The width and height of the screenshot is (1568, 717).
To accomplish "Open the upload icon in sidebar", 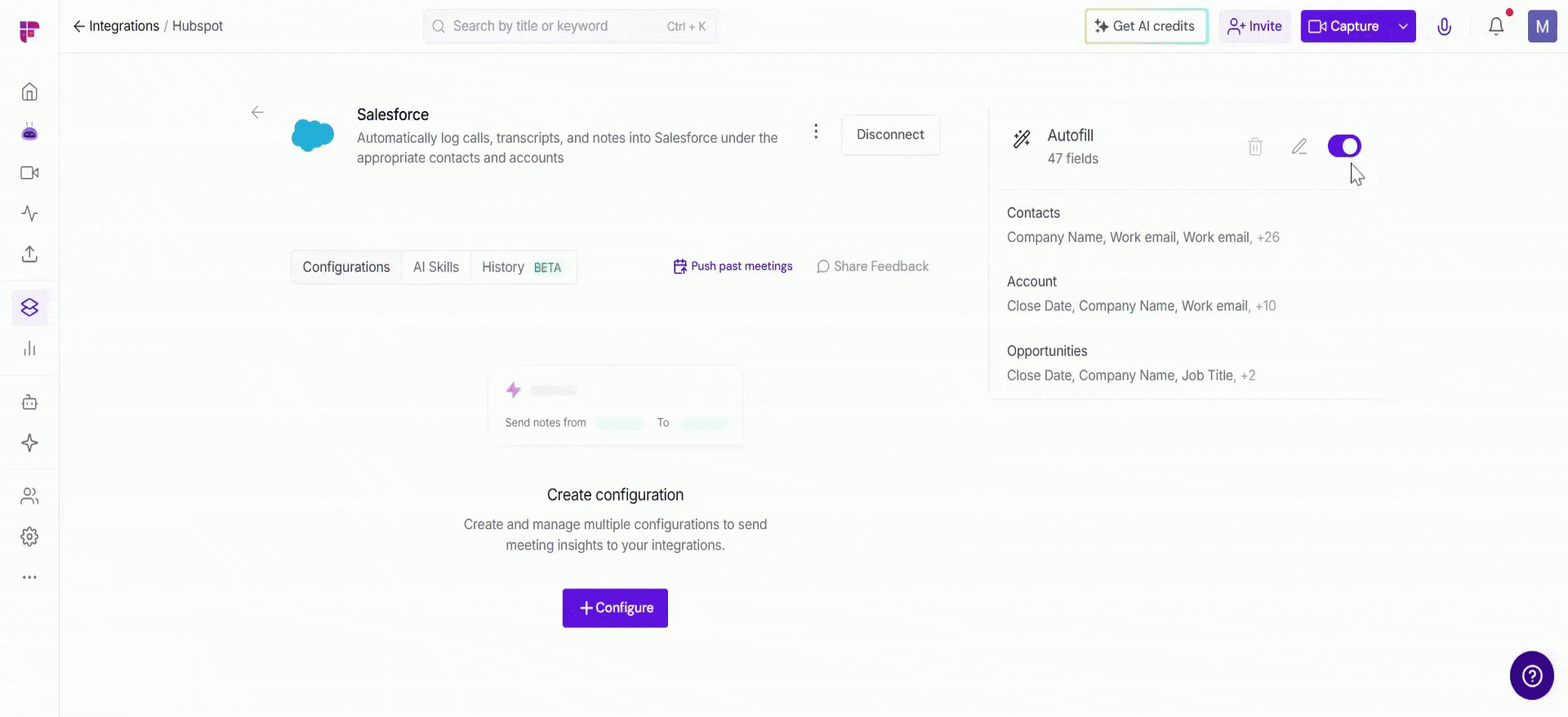I will [29, 254].
